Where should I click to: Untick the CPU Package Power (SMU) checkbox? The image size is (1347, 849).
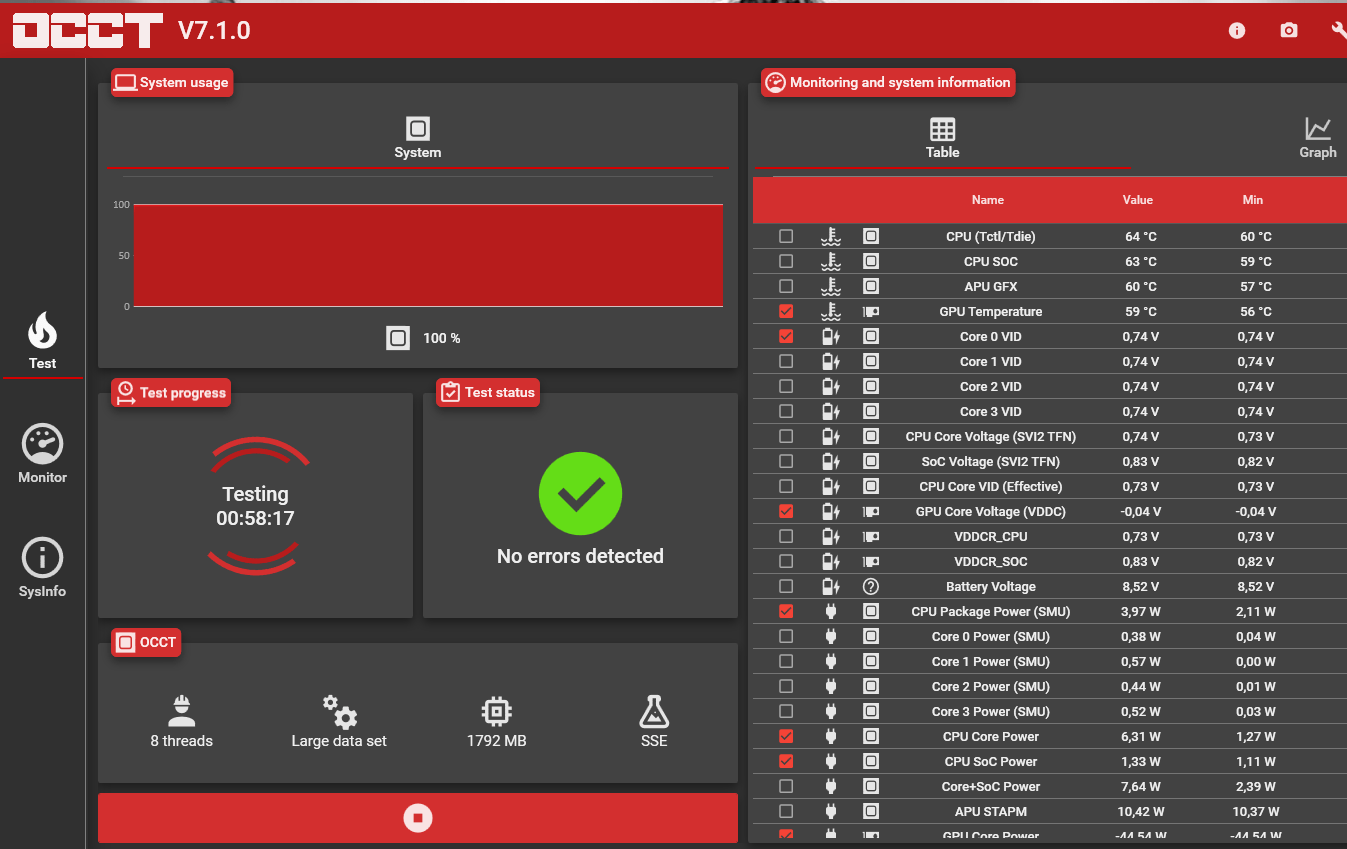point(786,611)
